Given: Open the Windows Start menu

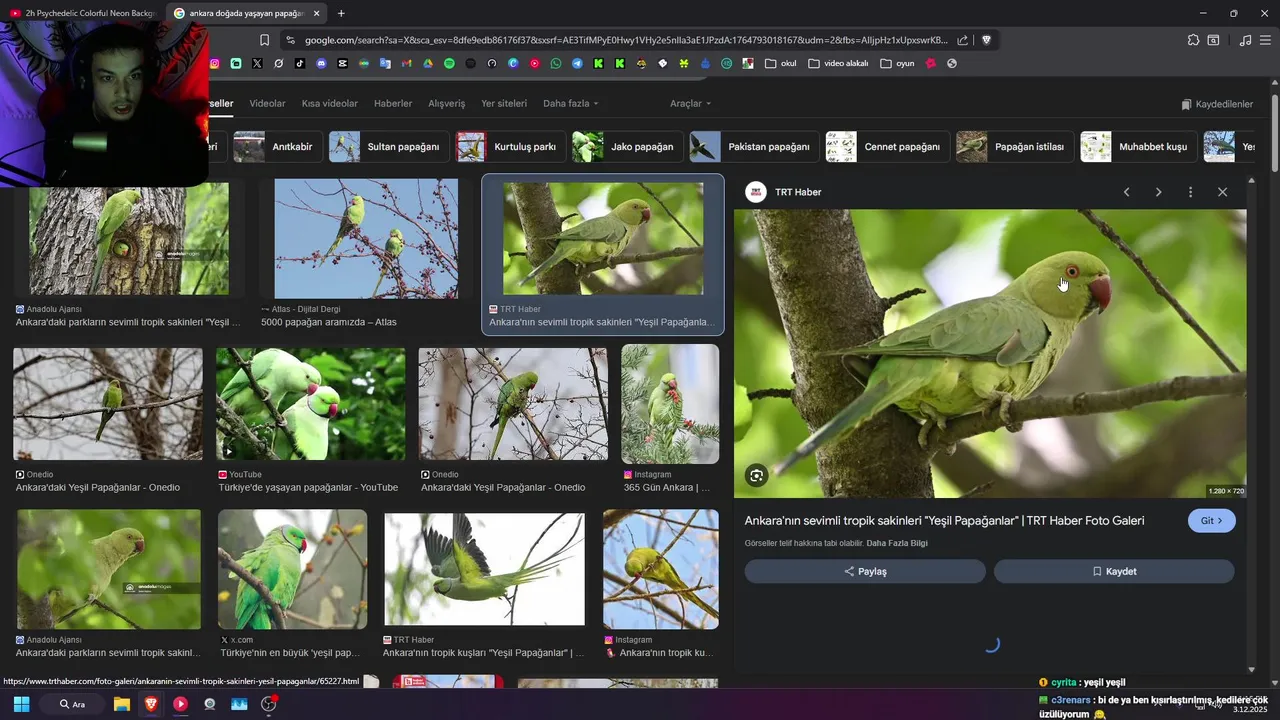Looking at the screenshot, I should (21, 704).
